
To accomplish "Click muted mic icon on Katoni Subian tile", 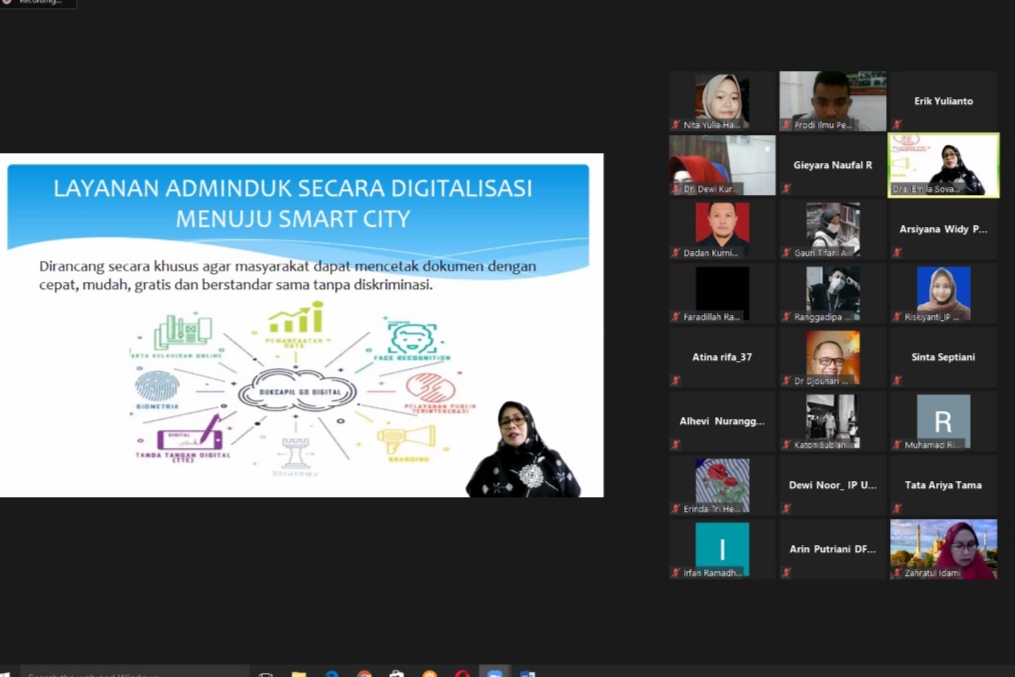I will [786, 445].
